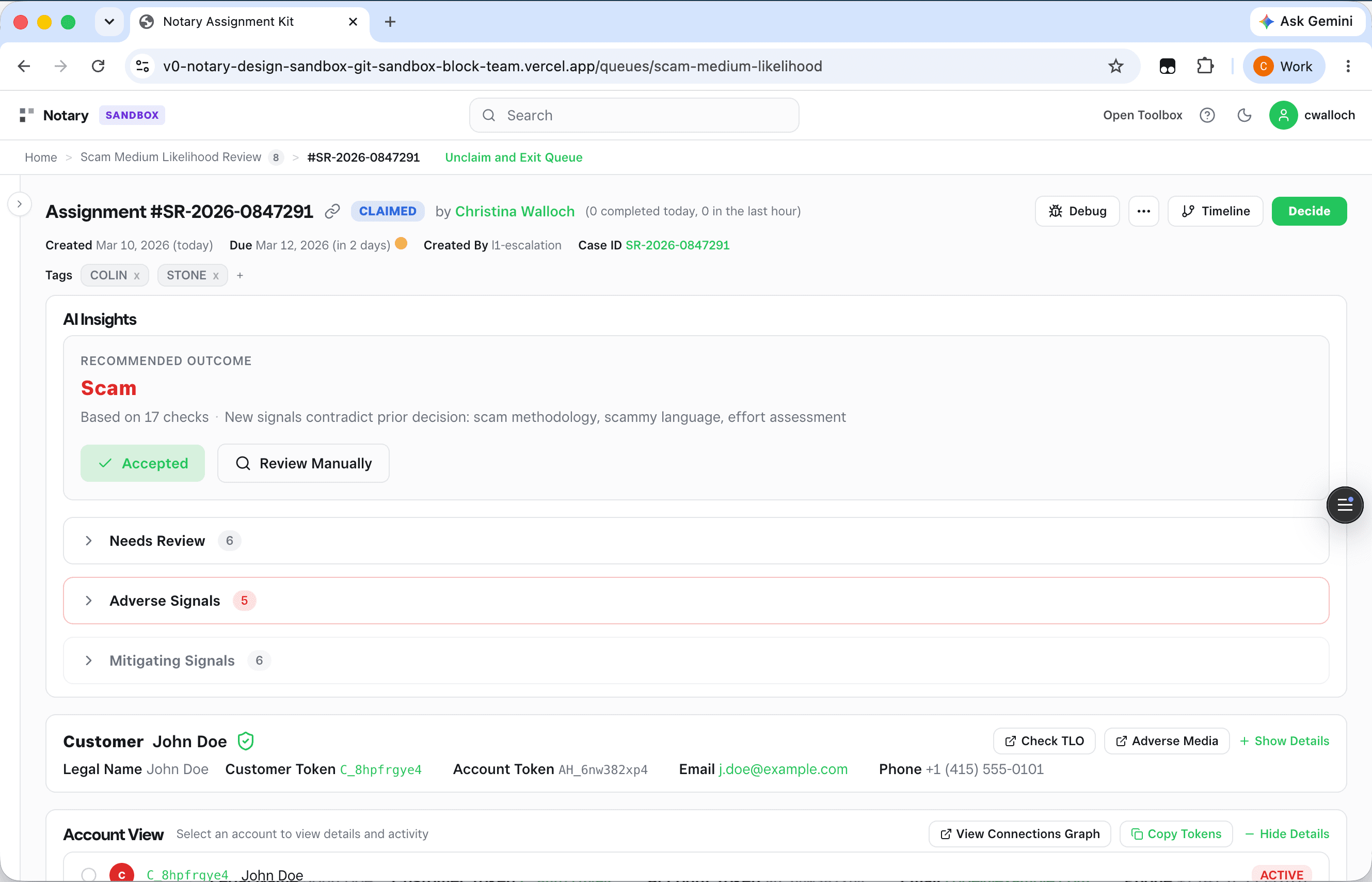This screenshot has height=882, width=1372.
Task: Click the orange due date status dot
Action: [401, 243]
